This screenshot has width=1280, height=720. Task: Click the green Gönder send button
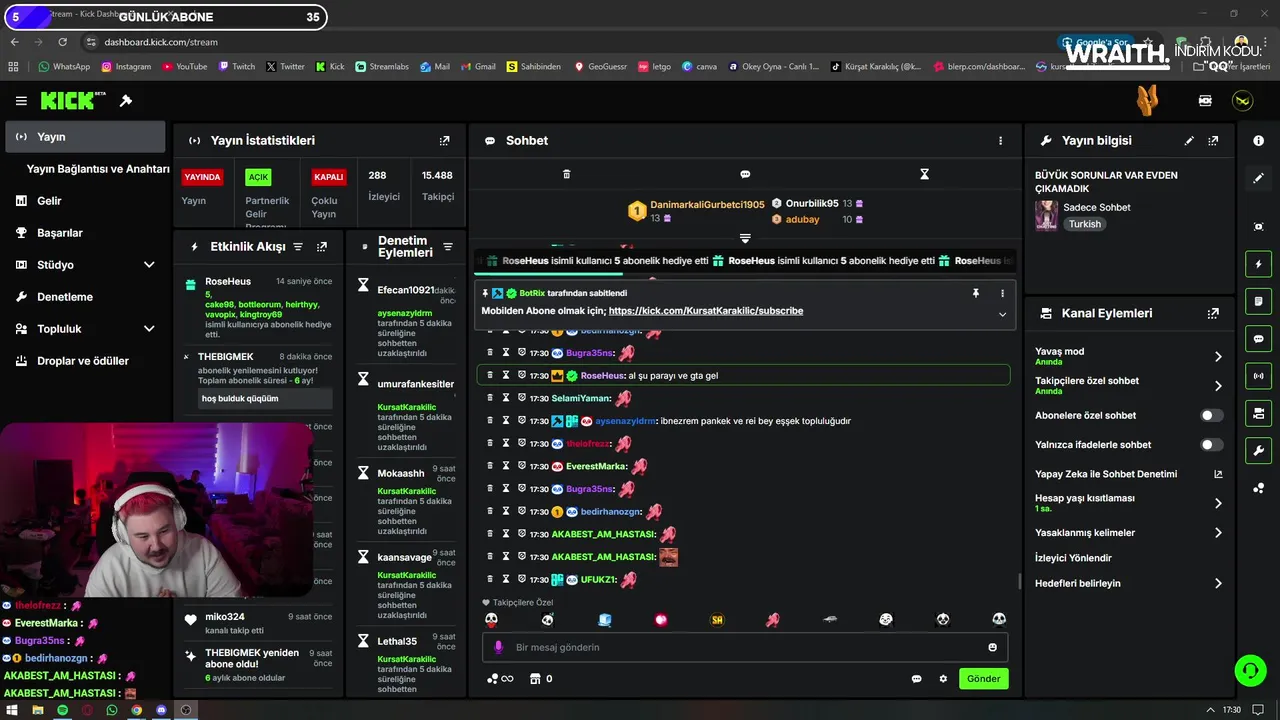(983, 679)
